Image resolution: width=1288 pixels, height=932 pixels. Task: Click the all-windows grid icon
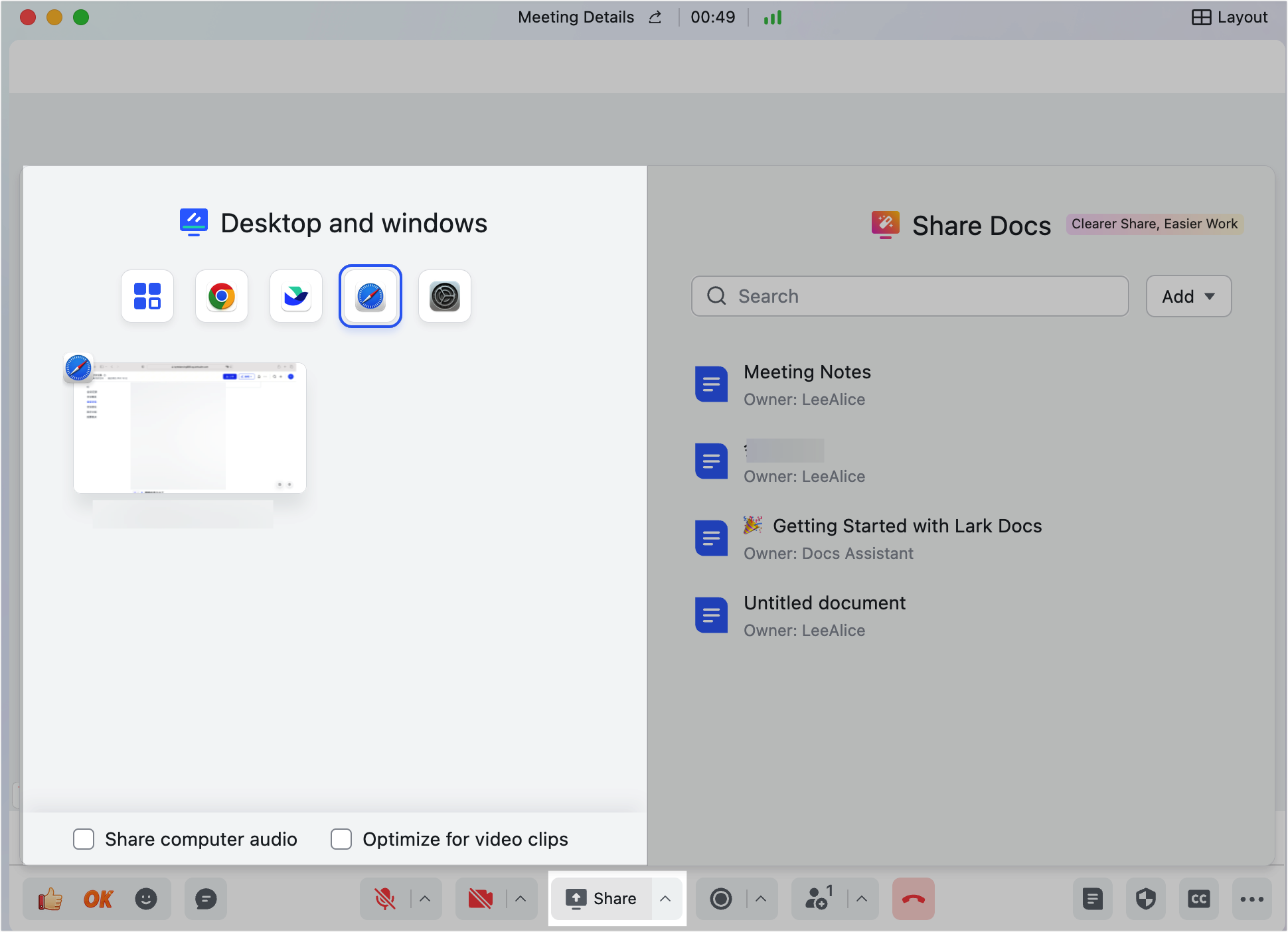coord(147,296)
